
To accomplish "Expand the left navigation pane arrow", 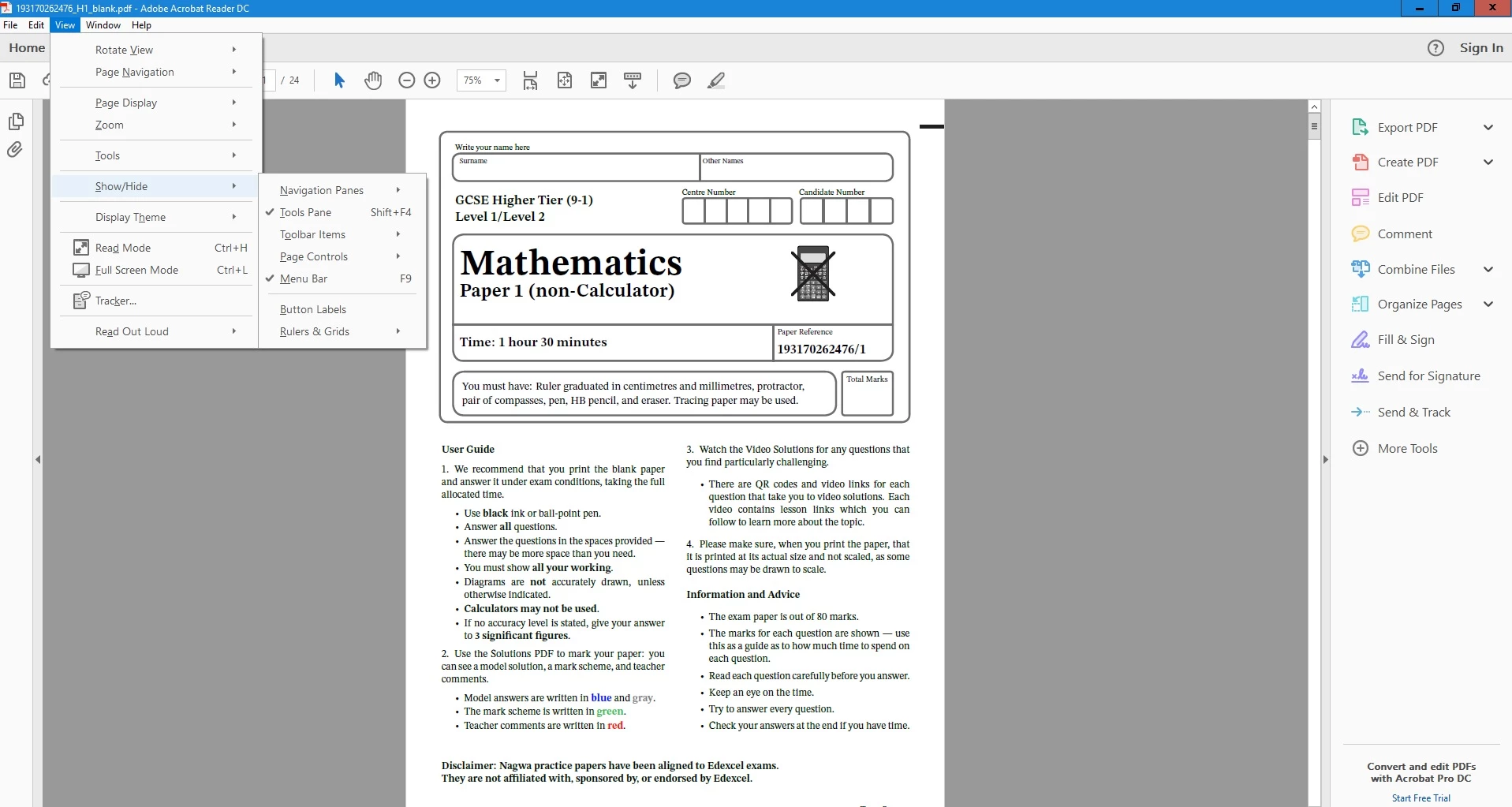I will (38, 459).
